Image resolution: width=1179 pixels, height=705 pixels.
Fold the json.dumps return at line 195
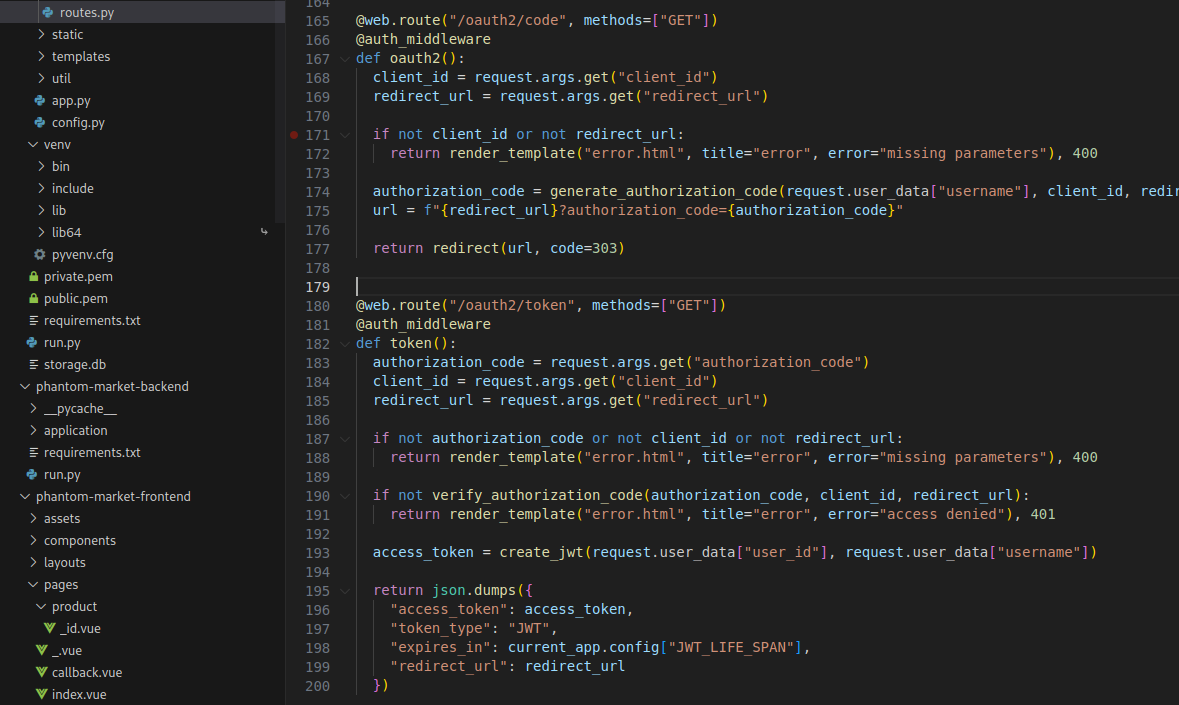pyautogui.click(x=344, y=592)
